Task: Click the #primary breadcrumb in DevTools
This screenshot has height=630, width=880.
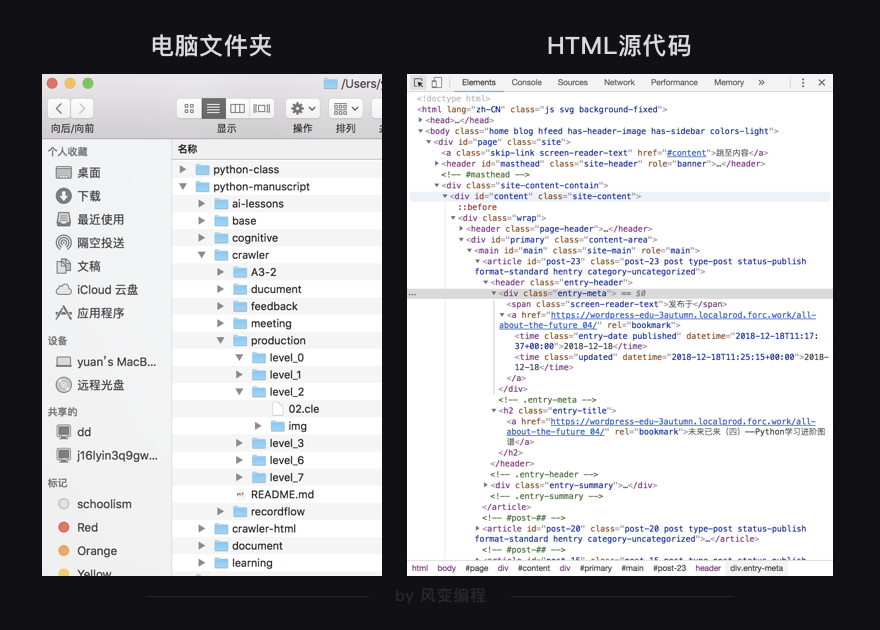Action: tap(595, 568)
